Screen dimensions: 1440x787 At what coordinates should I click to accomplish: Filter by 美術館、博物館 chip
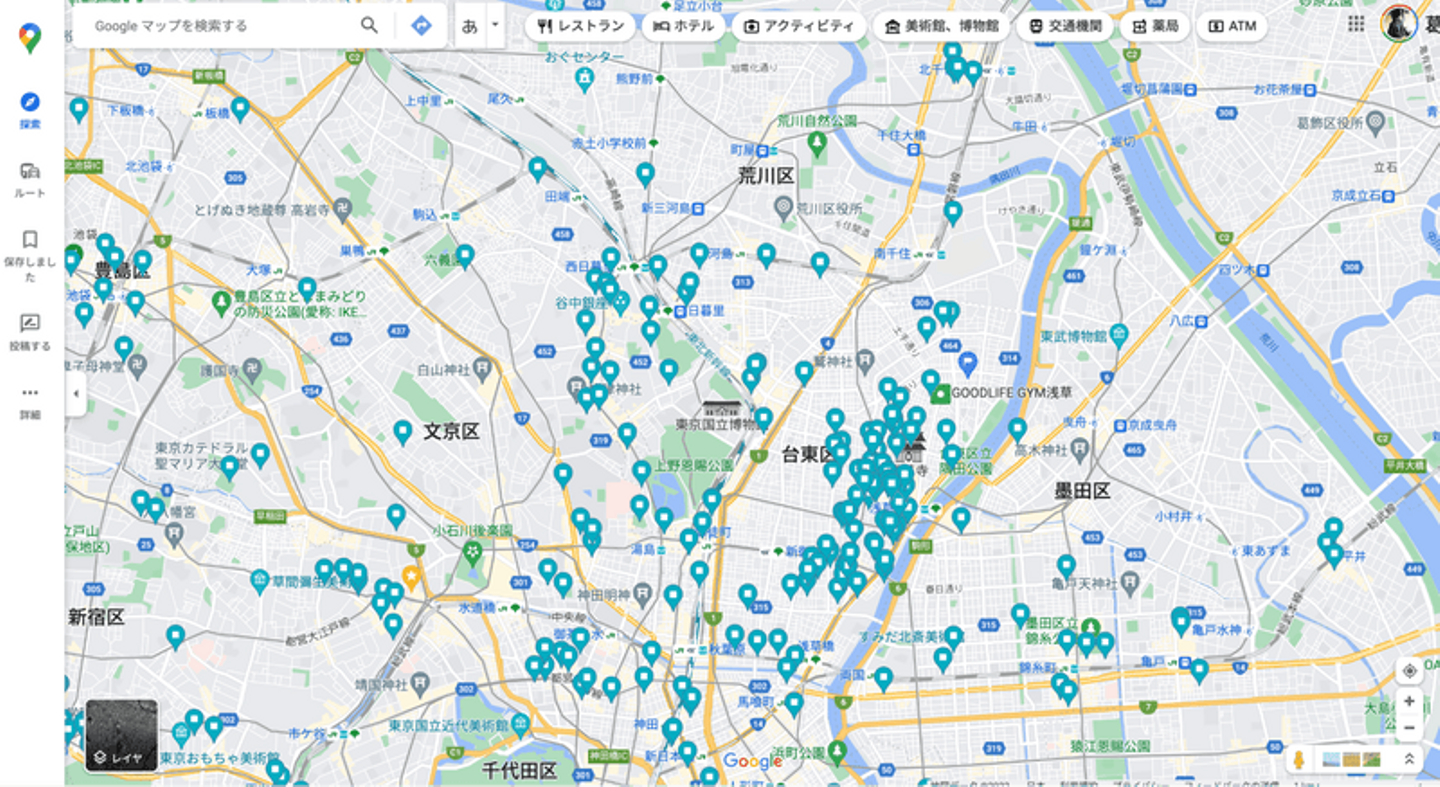coord(941,26)
